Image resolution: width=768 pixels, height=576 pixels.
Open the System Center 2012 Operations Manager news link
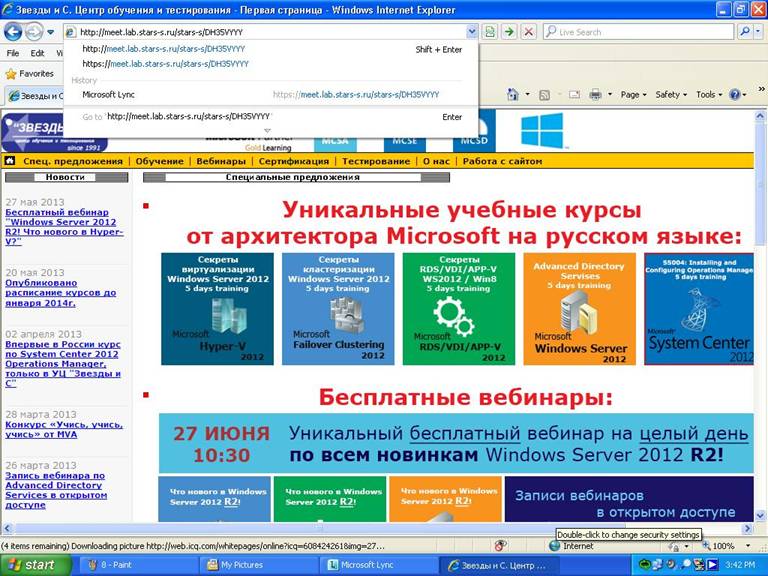63,364
